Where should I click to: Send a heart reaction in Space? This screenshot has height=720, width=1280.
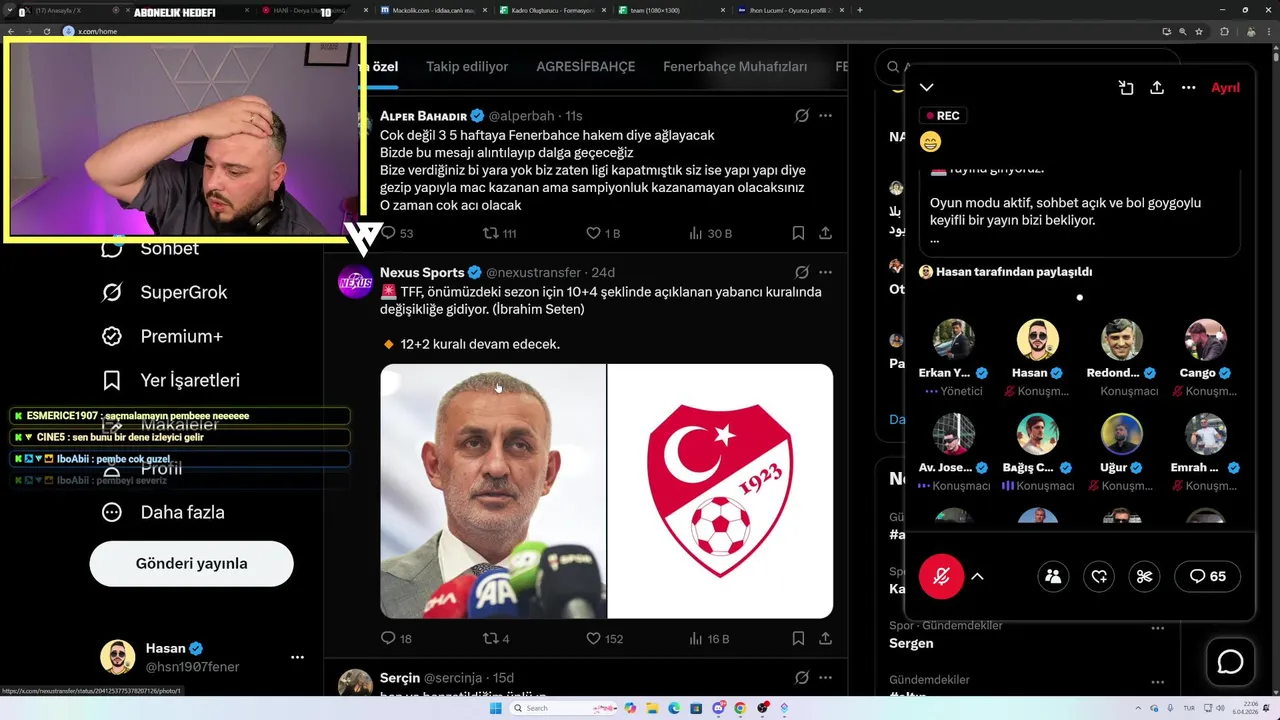1099,576
